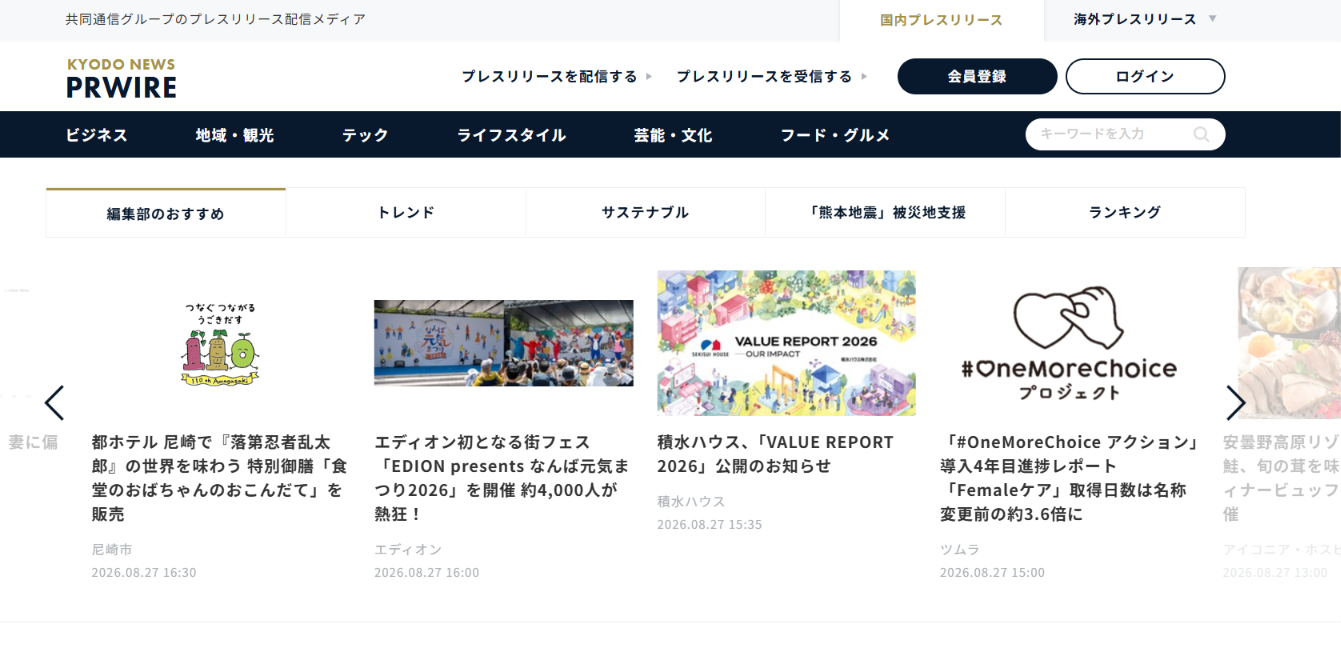The width and height of the screenshot is (1341, 666).
Task: Click the Kyodo News PRWIRE logo
Action: [121, 78]
